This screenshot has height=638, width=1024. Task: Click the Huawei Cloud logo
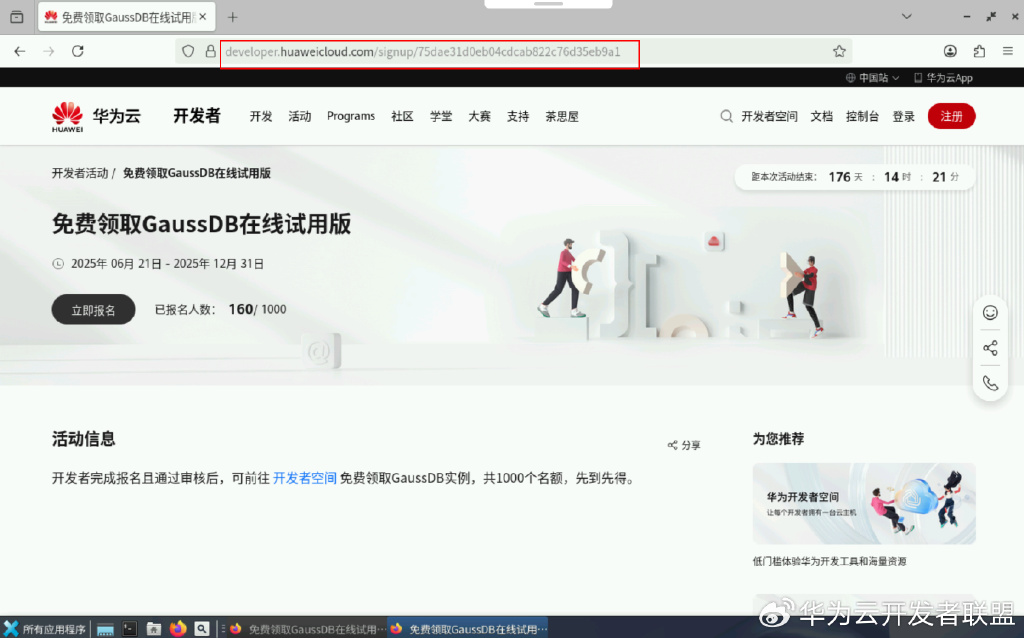(x=96, y=116)
